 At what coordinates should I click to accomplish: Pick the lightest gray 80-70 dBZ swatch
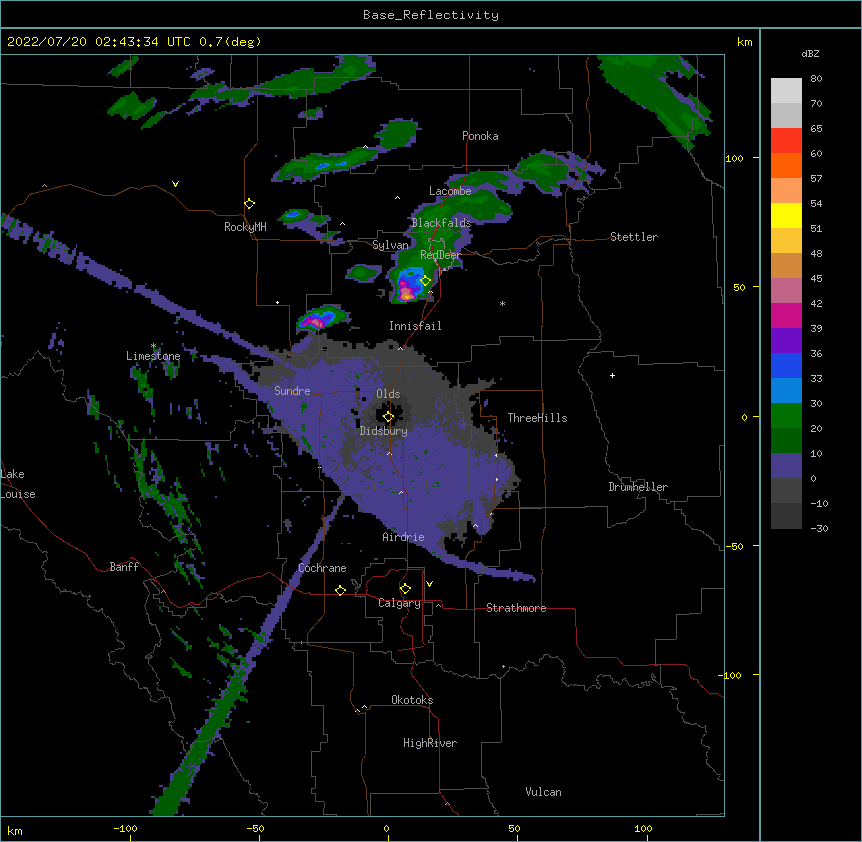(786, 90)
